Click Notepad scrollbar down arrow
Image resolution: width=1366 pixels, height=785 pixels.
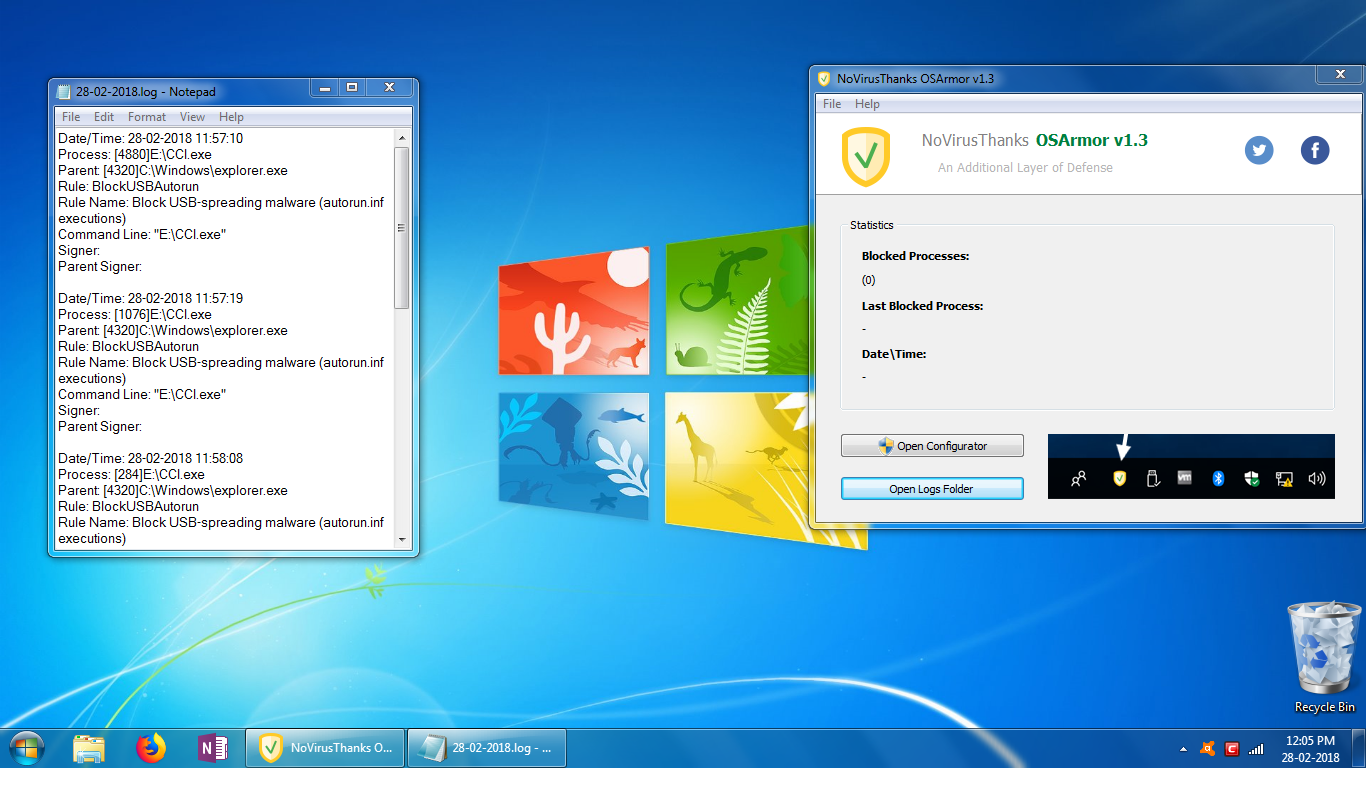point(402,539)
